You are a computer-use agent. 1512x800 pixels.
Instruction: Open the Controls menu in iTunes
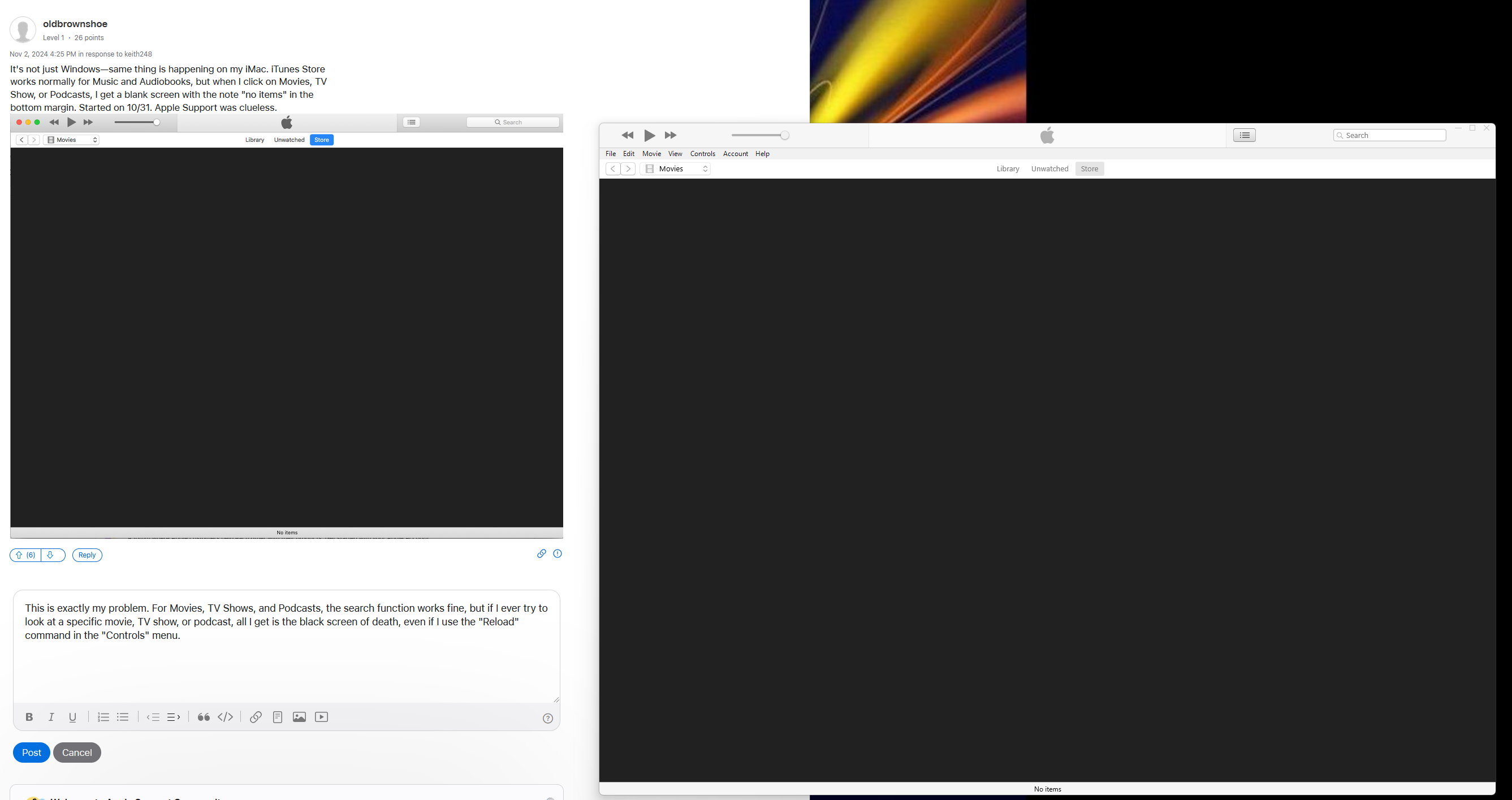coord(703,154)
